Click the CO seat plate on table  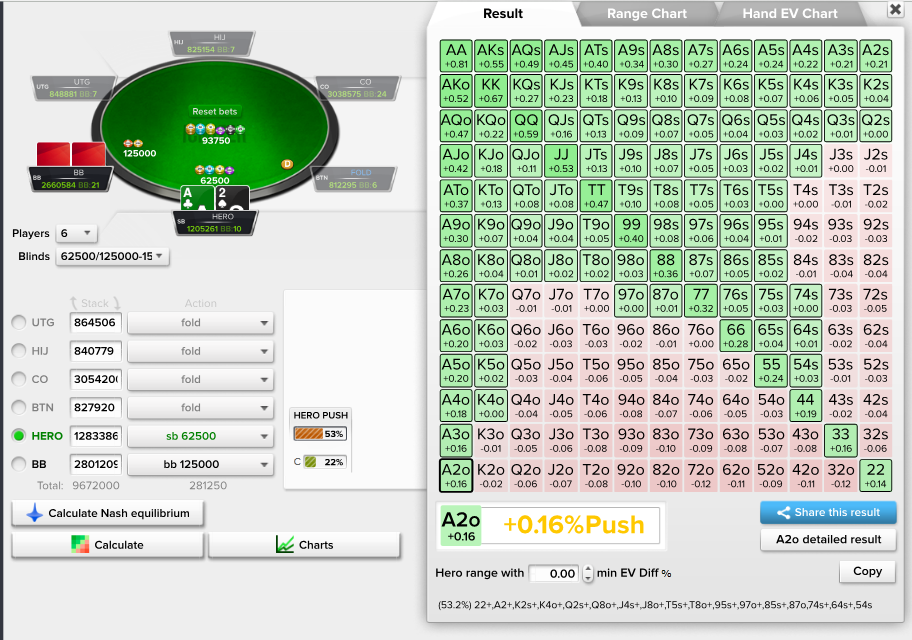click(x=358, y=88)
